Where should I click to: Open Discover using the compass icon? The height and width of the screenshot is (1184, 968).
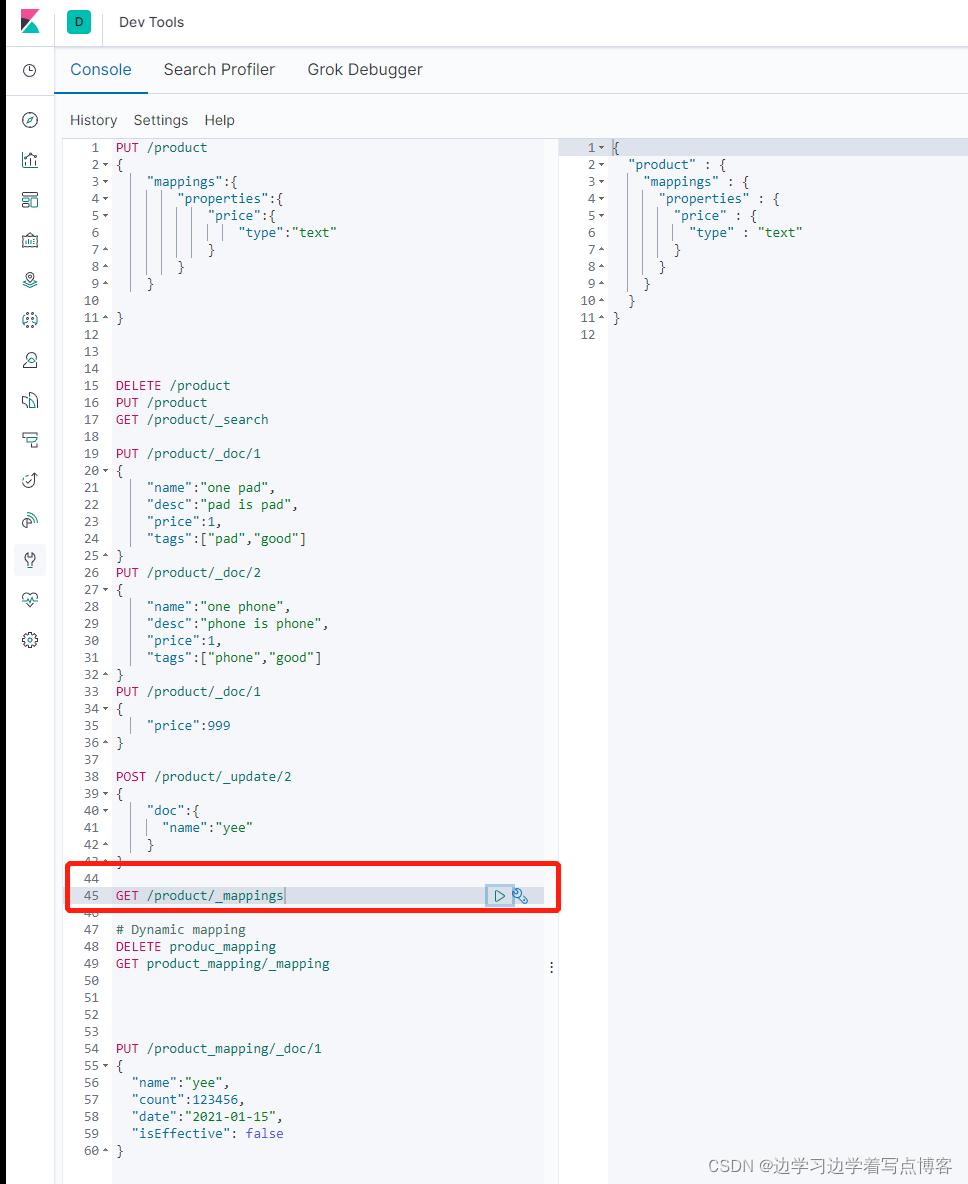(x=29, y=119)
